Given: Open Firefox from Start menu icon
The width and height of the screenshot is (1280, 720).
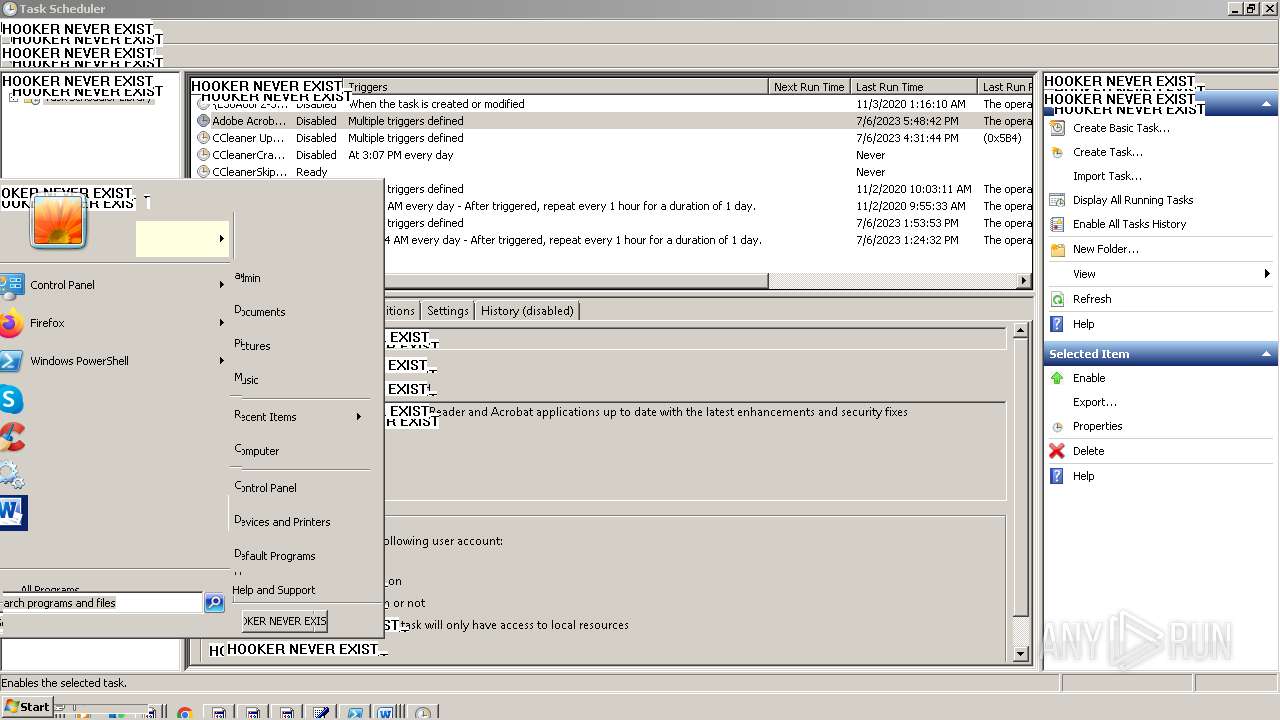Looking at the screenshot, I should (10, 323).
